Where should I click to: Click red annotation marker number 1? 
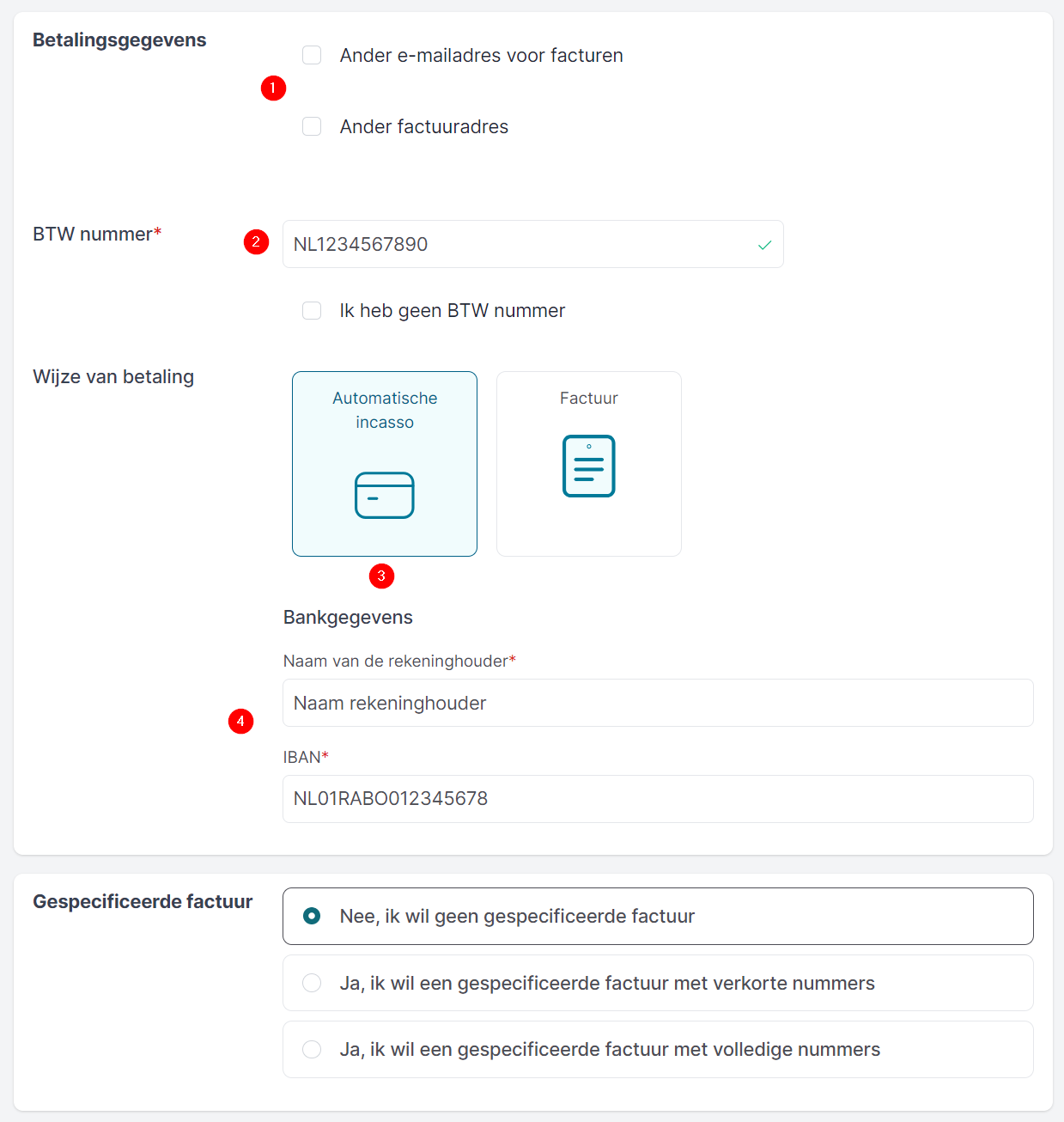[273, 88]
